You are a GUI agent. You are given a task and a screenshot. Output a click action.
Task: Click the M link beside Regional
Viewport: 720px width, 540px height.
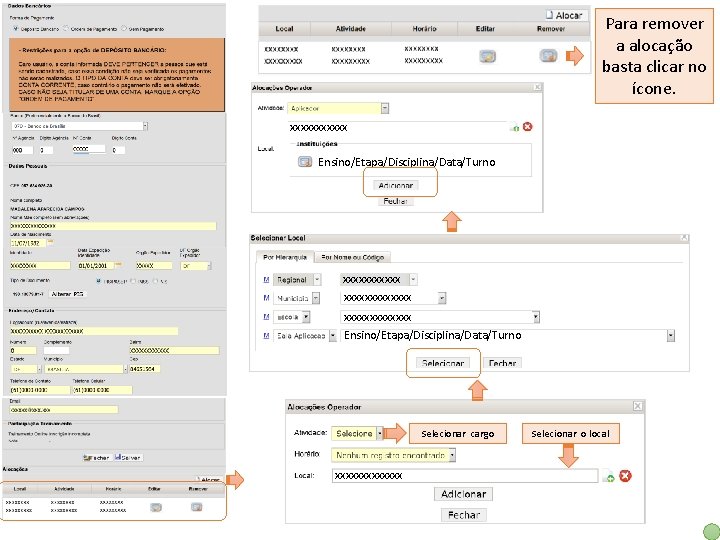(x=266, y=279)
